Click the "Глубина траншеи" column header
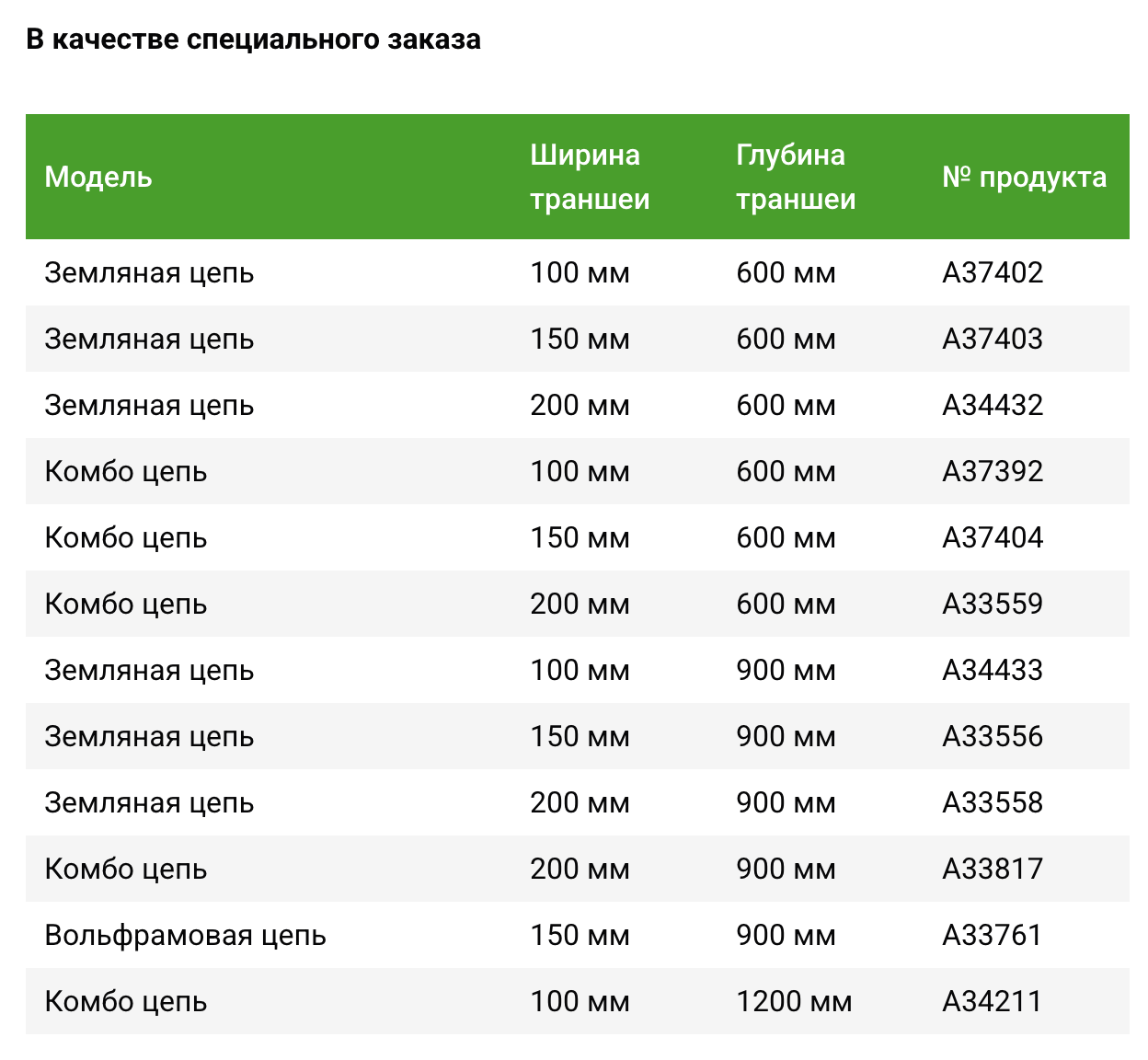 796,177
